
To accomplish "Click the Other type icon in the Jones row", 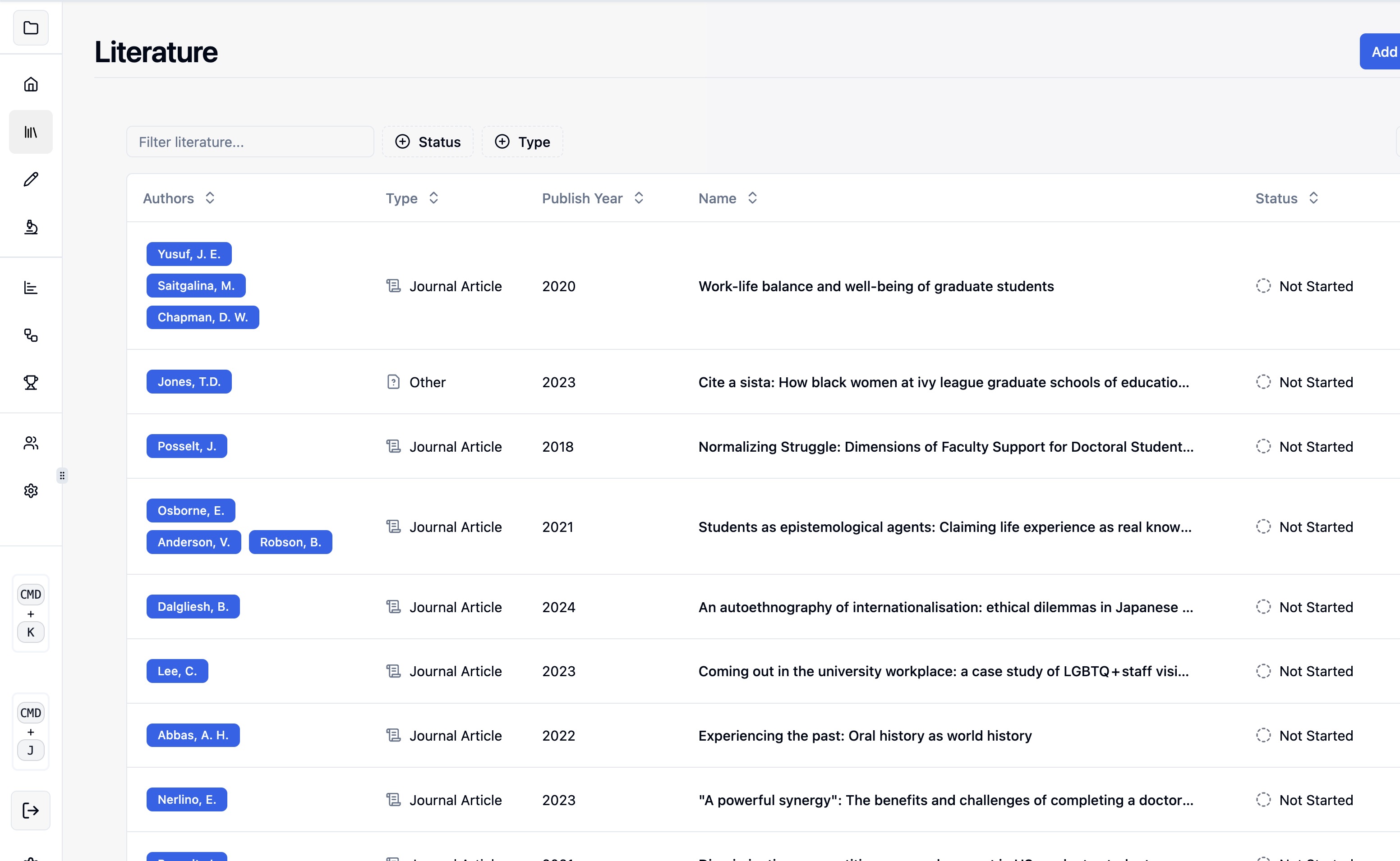I will point(394,381).
